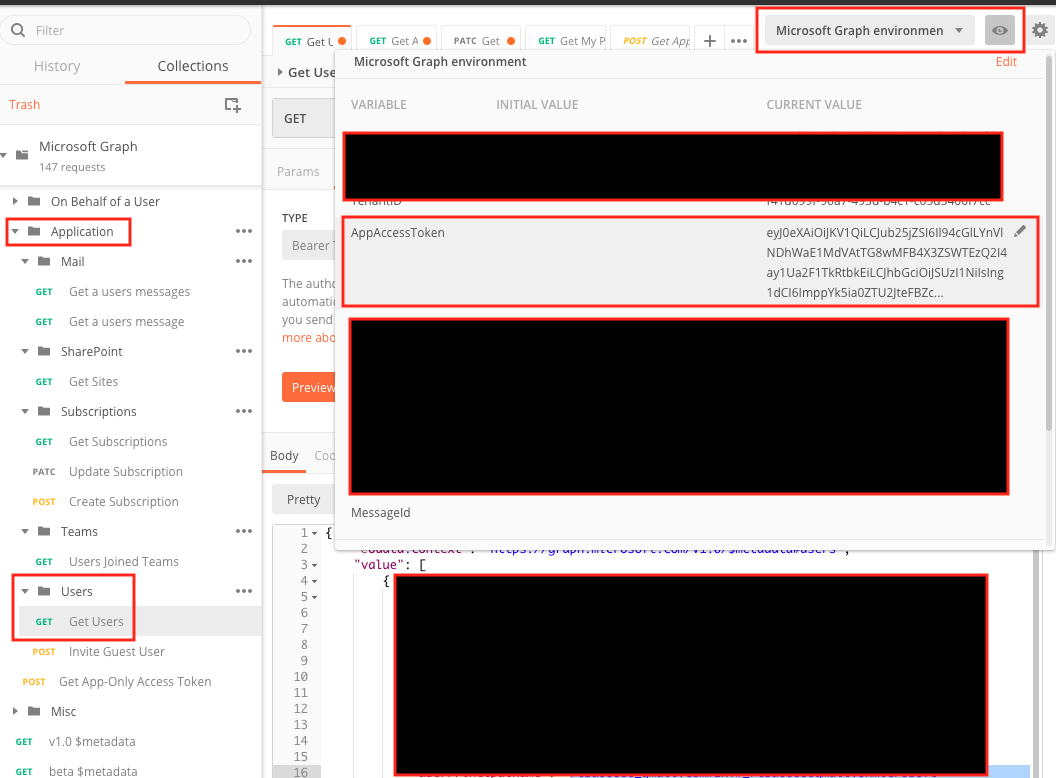Add a new request tab with plus

(x=710, y=41)
